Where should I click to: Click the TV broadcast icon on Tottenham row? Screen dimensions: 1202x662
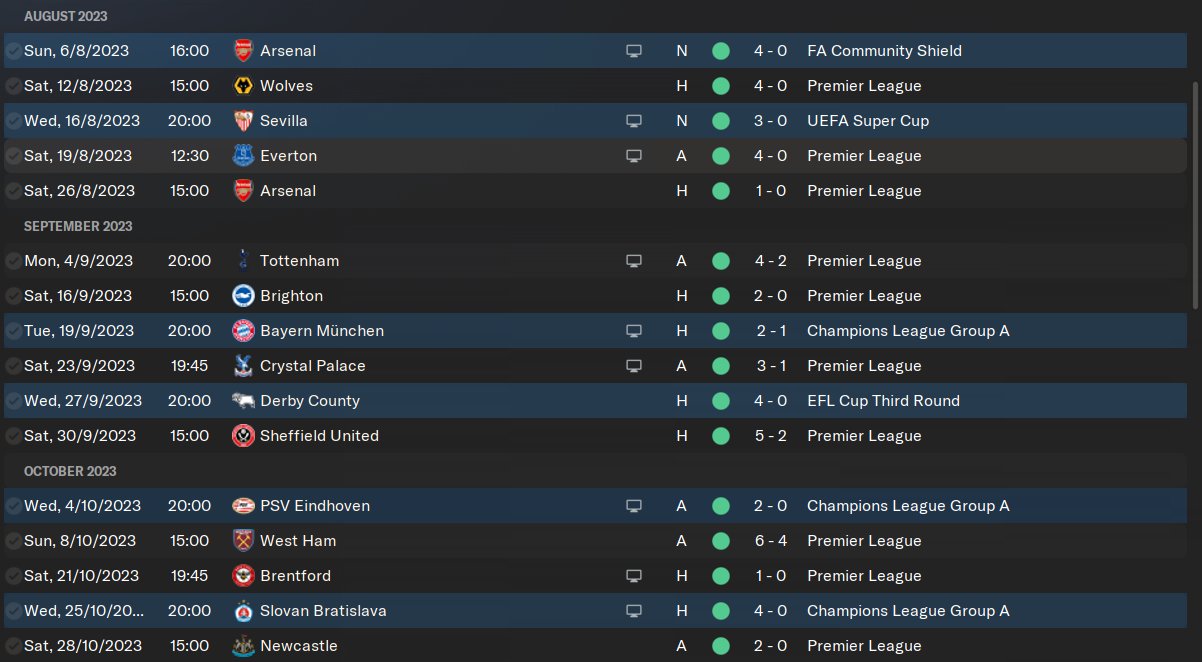click(x=633, y=261)
